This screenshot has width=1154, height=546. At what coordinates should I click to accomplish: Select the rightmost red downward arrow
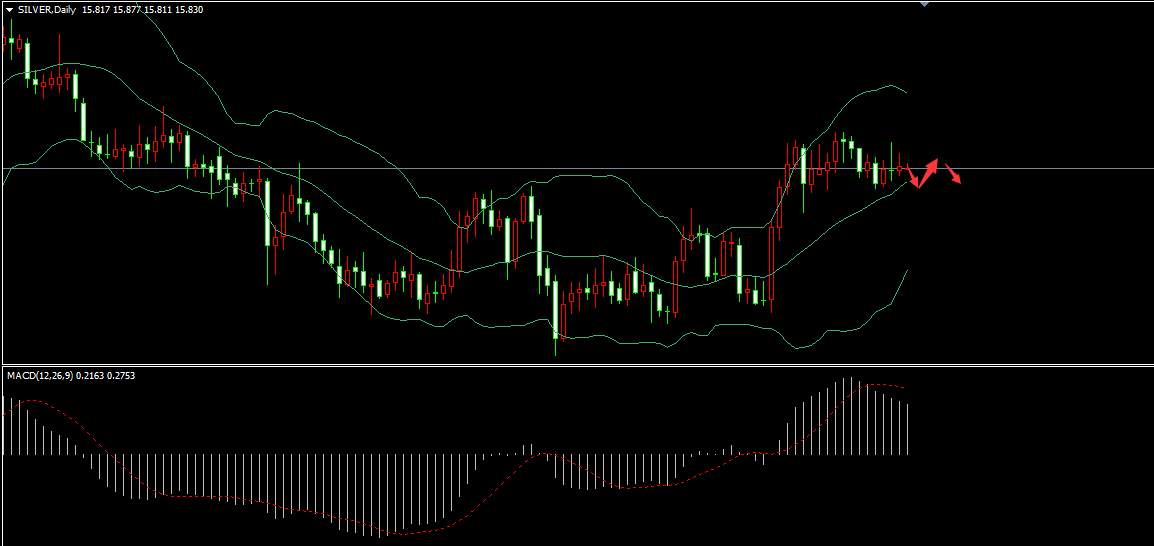click(954, 175)
